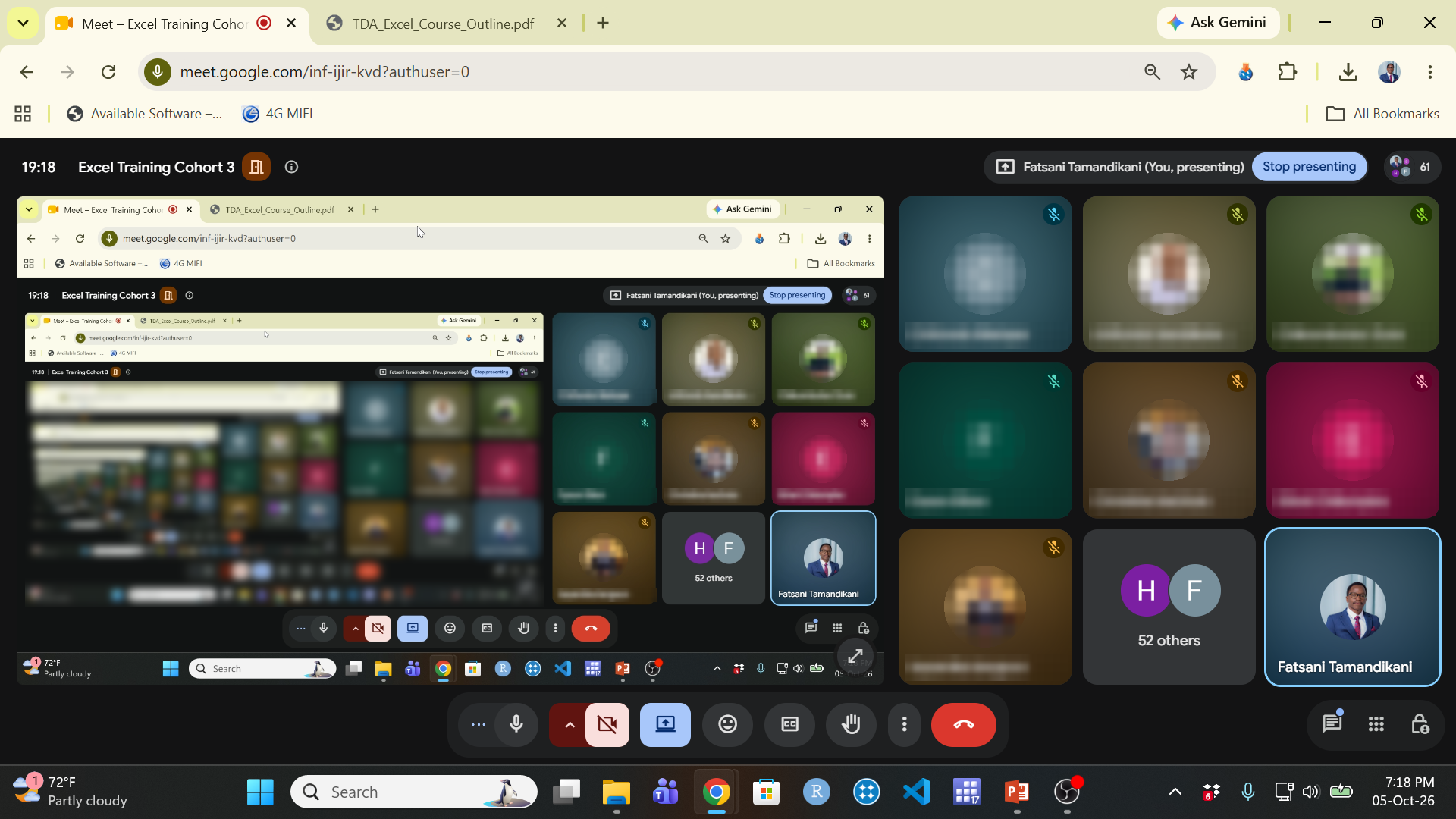Bookmark this page with star icon
Image resolution: width=1456 pixels, height=819 pixels.
click(x=1189, y=72)
